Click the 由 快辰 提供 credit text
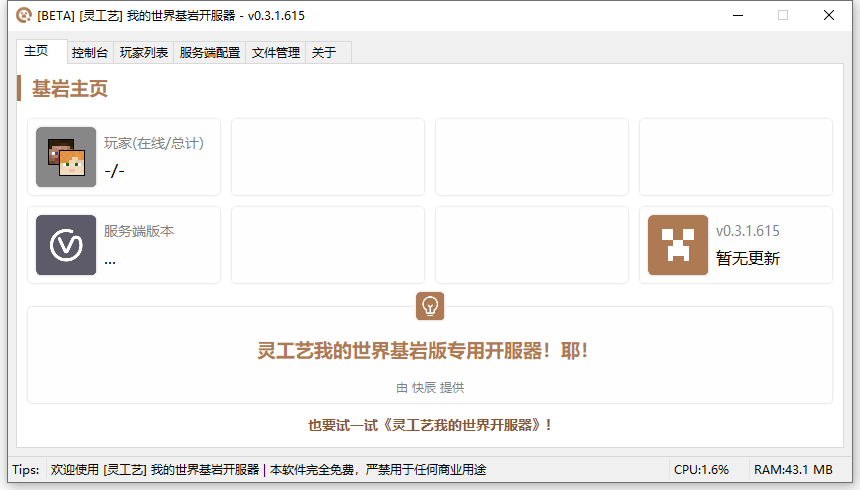860x490 pixels. pos(430,387)
